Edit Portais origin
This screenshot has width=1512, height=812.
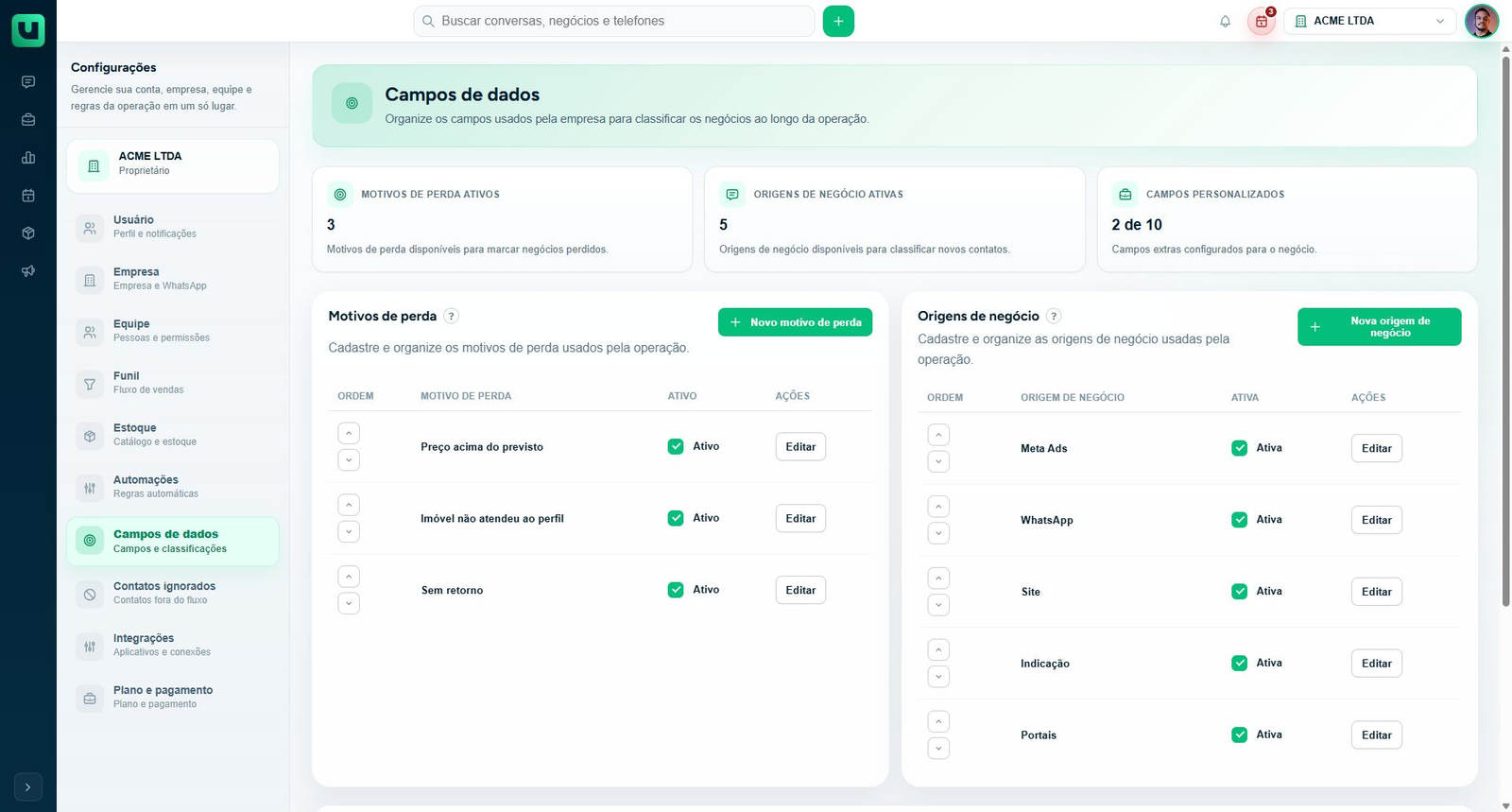tap(1377, 735)
